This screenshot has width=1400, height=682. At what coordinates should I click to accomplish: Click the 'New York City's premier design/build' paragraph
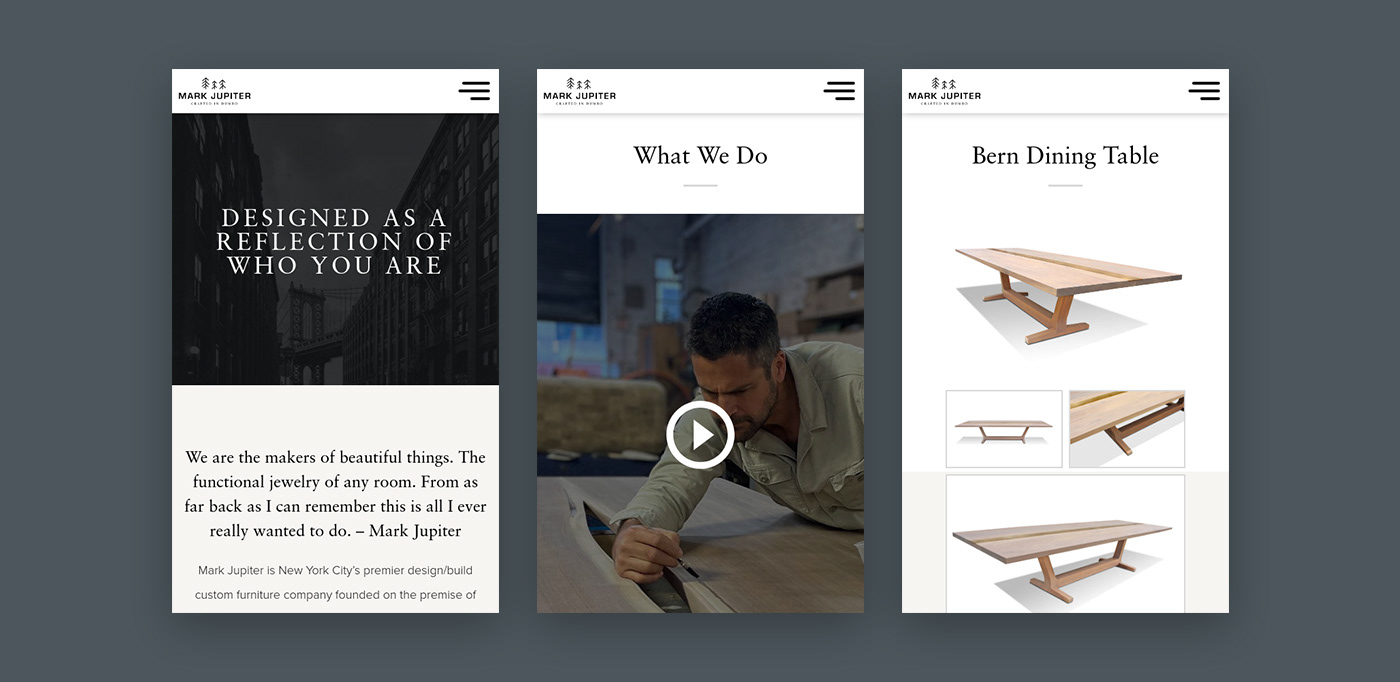click(335, 583)
